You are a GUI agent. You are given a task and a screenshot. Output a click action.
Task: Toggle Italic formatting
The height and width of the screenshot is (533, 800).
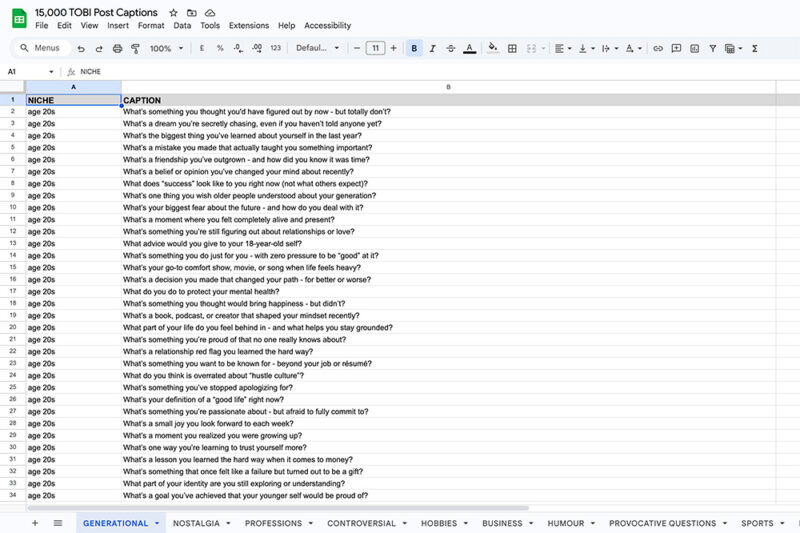pos(433,48)
